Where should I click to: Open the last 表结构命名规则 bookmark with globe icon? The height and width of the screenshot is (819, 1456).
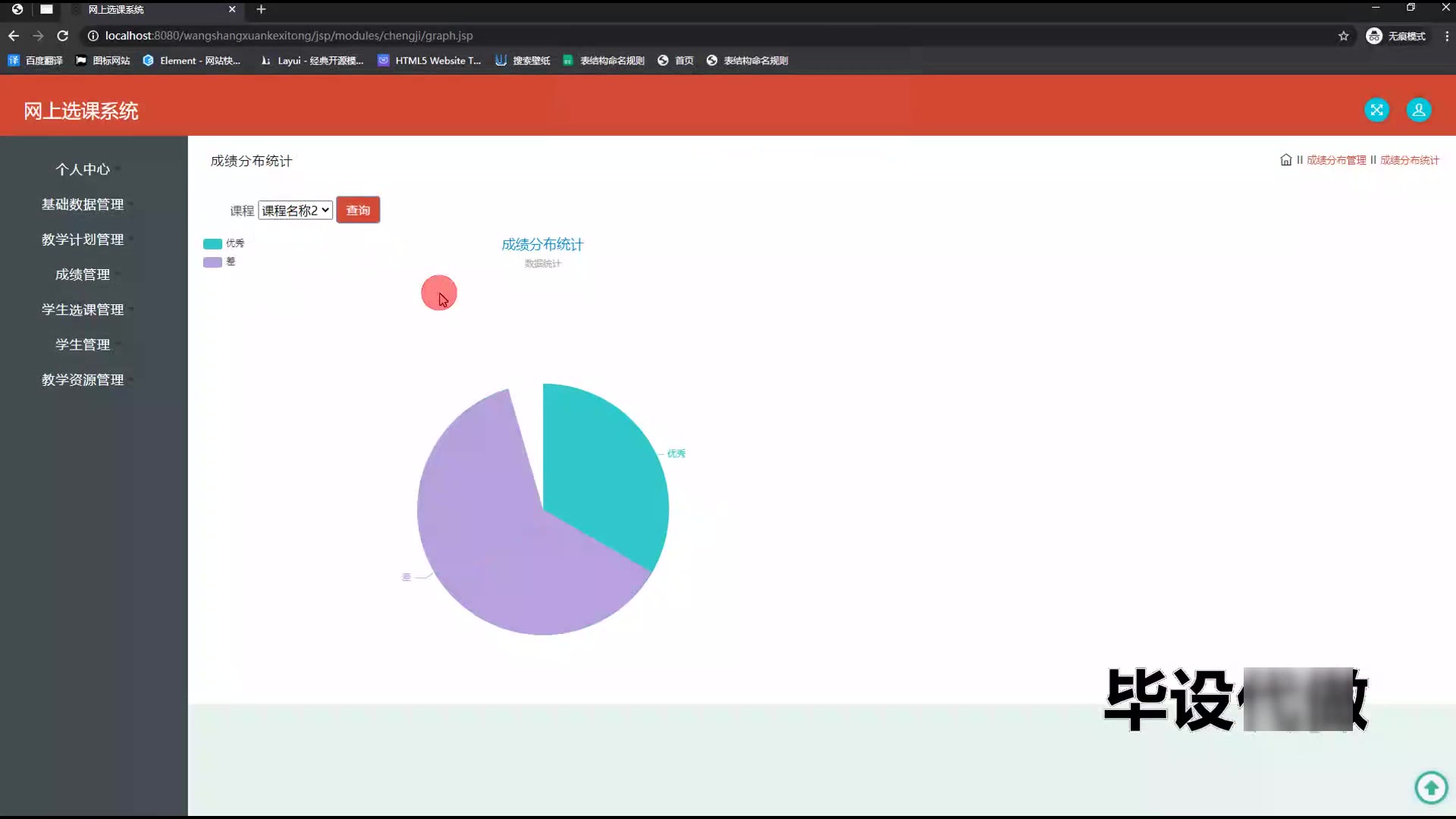click(747, 61)
